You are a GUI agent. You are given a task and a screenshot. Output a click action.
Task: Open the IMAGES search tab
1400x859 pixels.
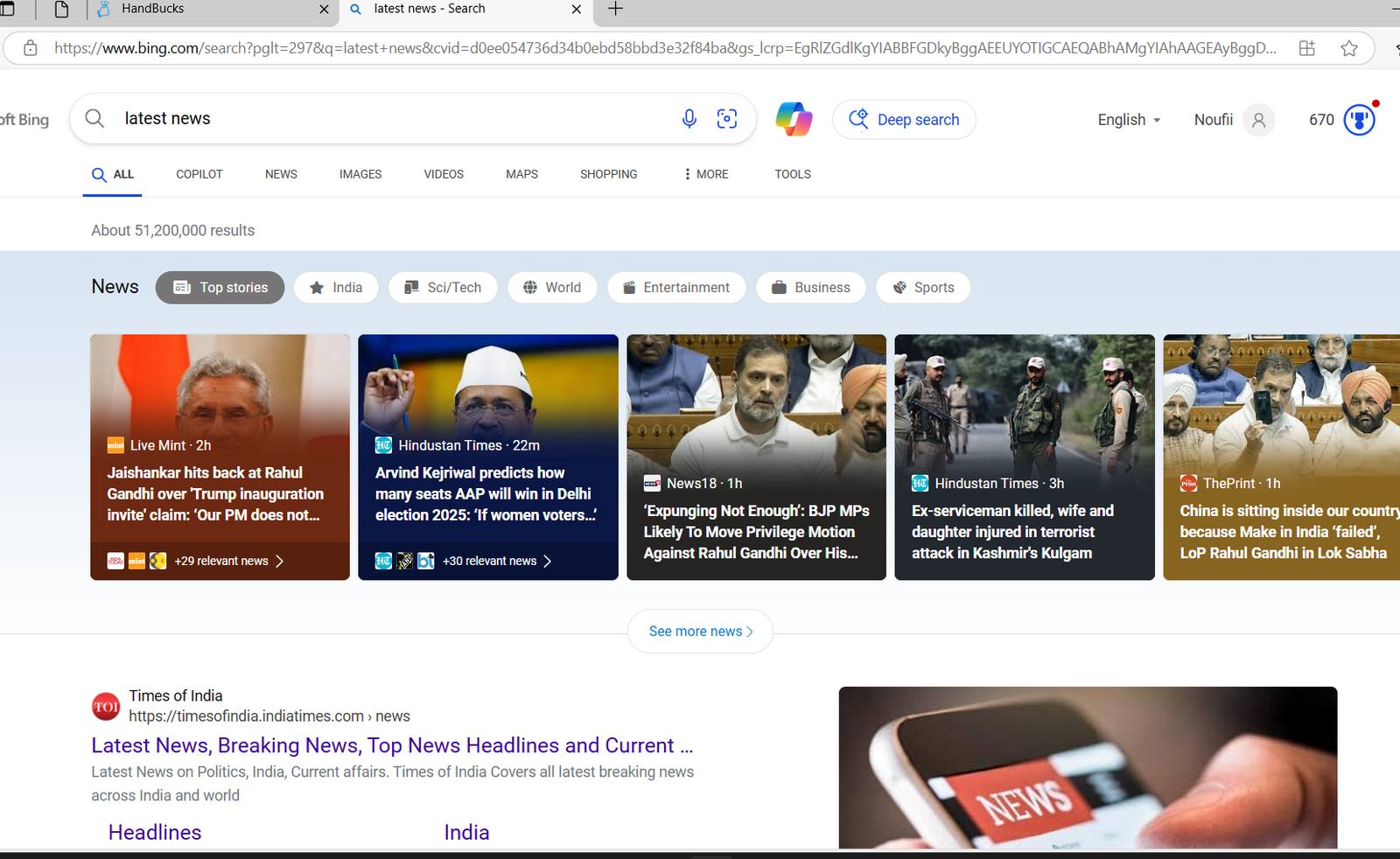coord(360,174)
